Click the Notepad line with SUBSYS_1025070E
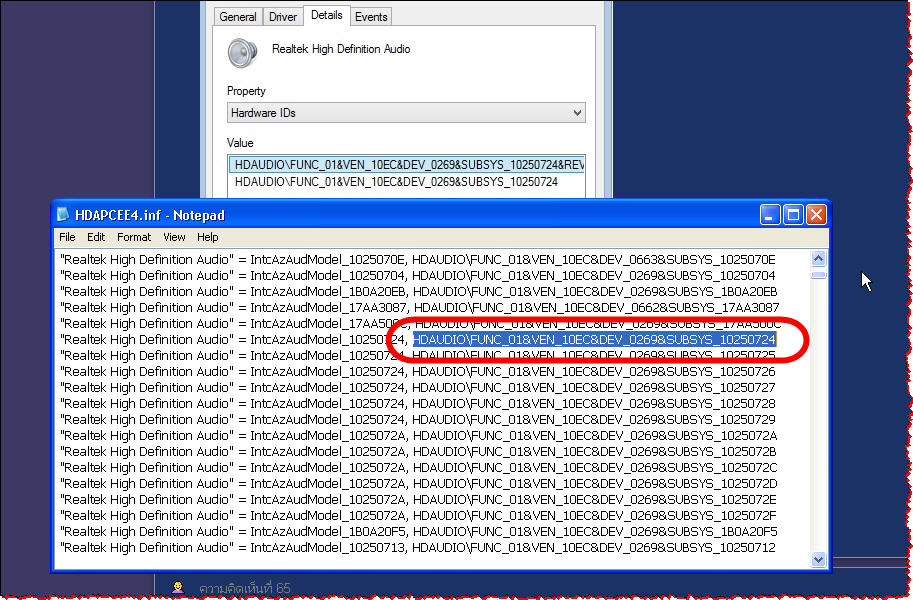This screenshot has height=600, width=913. tap(417, 259)
